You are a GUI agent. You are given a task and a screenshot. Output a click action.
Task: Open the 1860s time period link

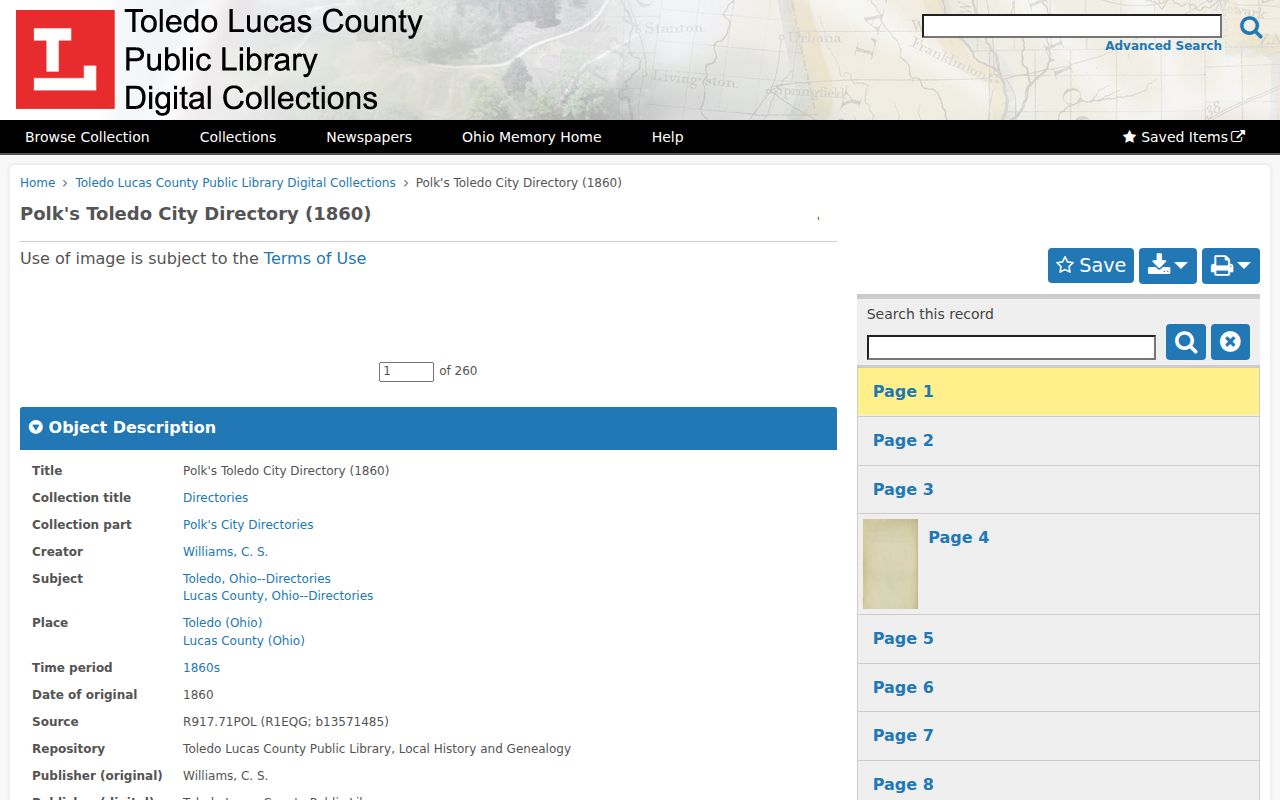tap(201, 667)
